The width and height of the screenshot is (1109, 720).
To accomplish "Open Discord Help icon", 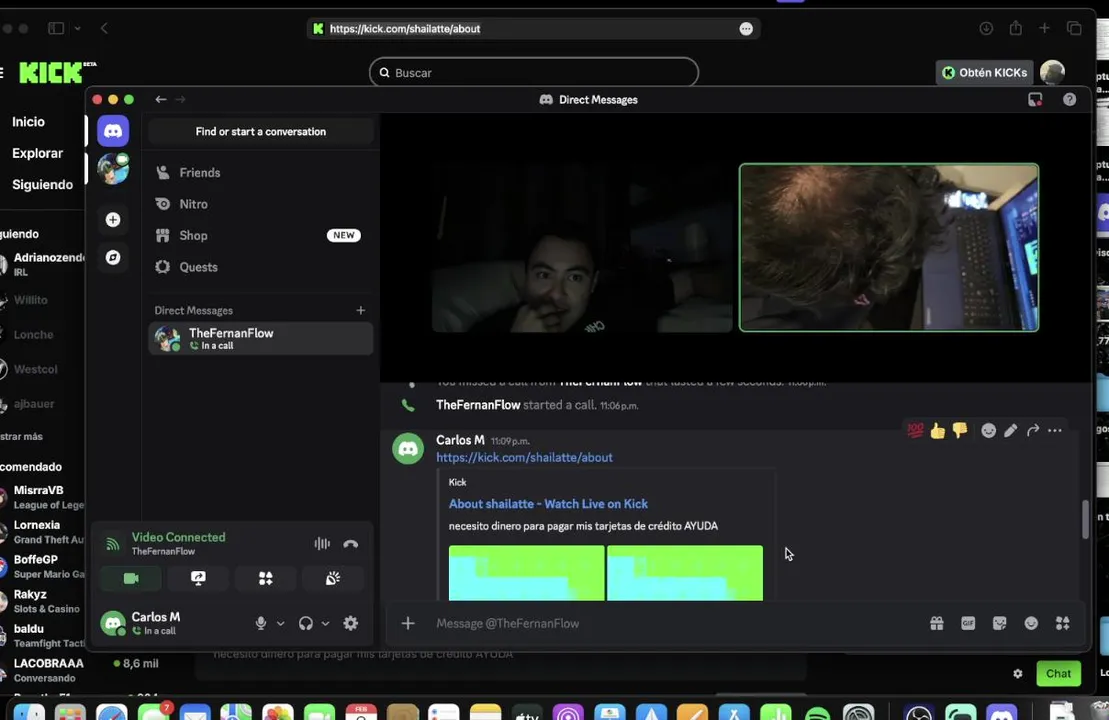I will point(1069,100).
